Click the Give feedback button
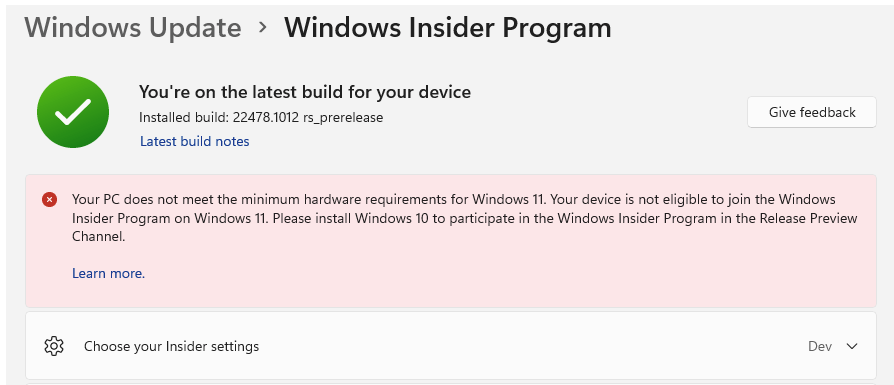894x385 pixels. [812, 112]
